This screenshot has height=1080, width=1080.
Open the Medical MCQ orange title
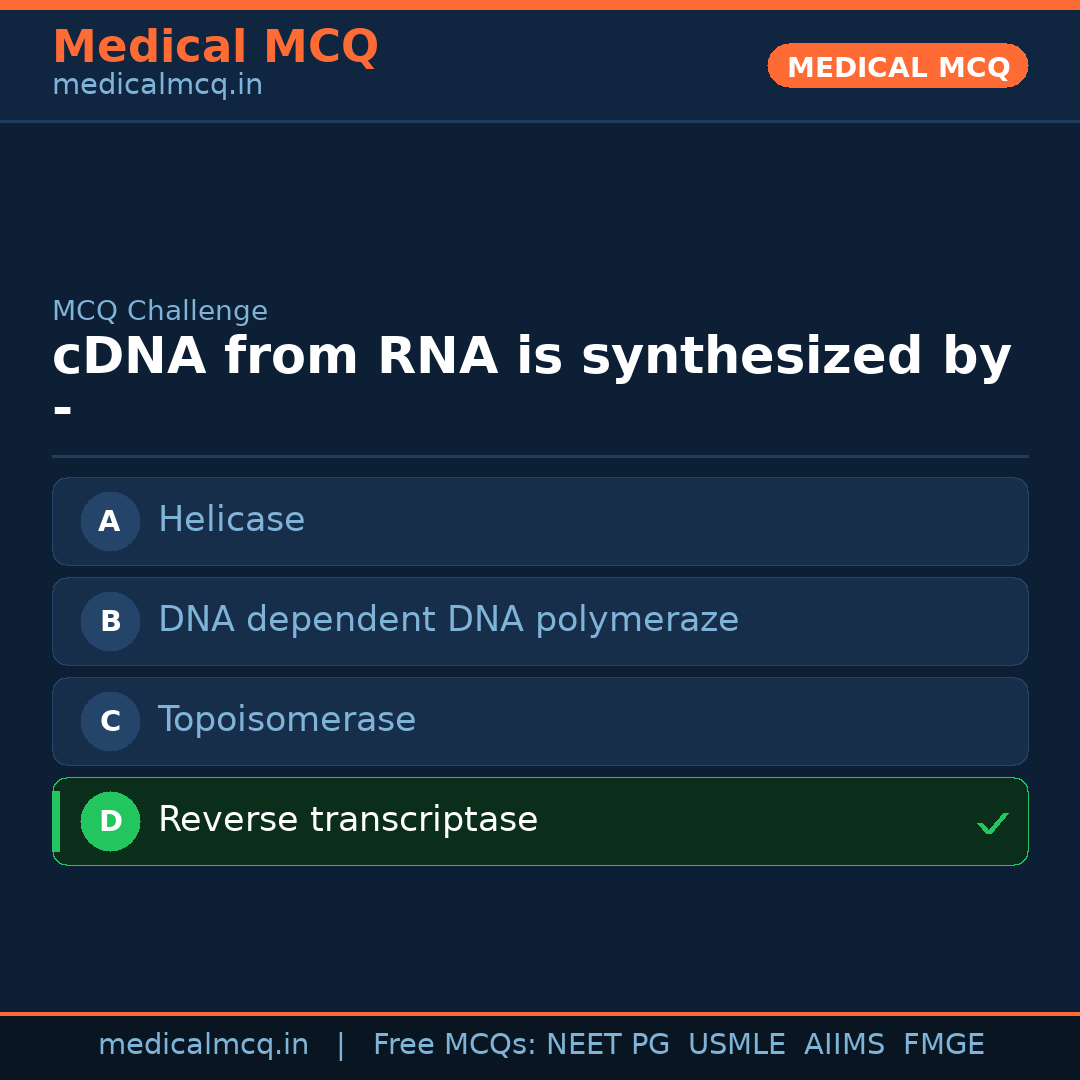[215, 47]
